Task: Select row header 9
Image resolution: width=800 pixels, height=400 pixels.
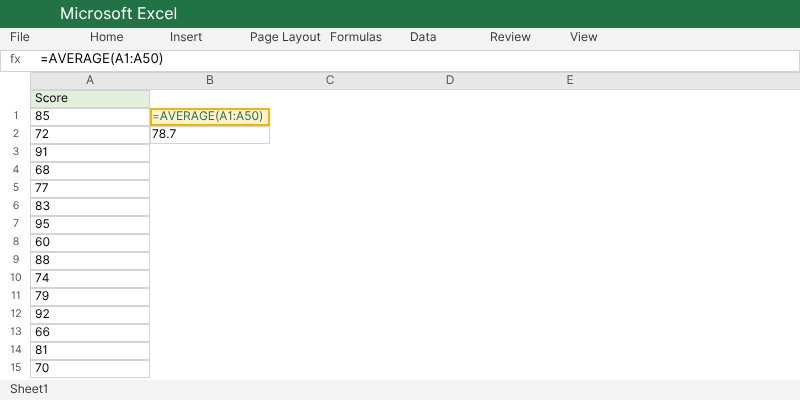Action: tap(15, 259)
